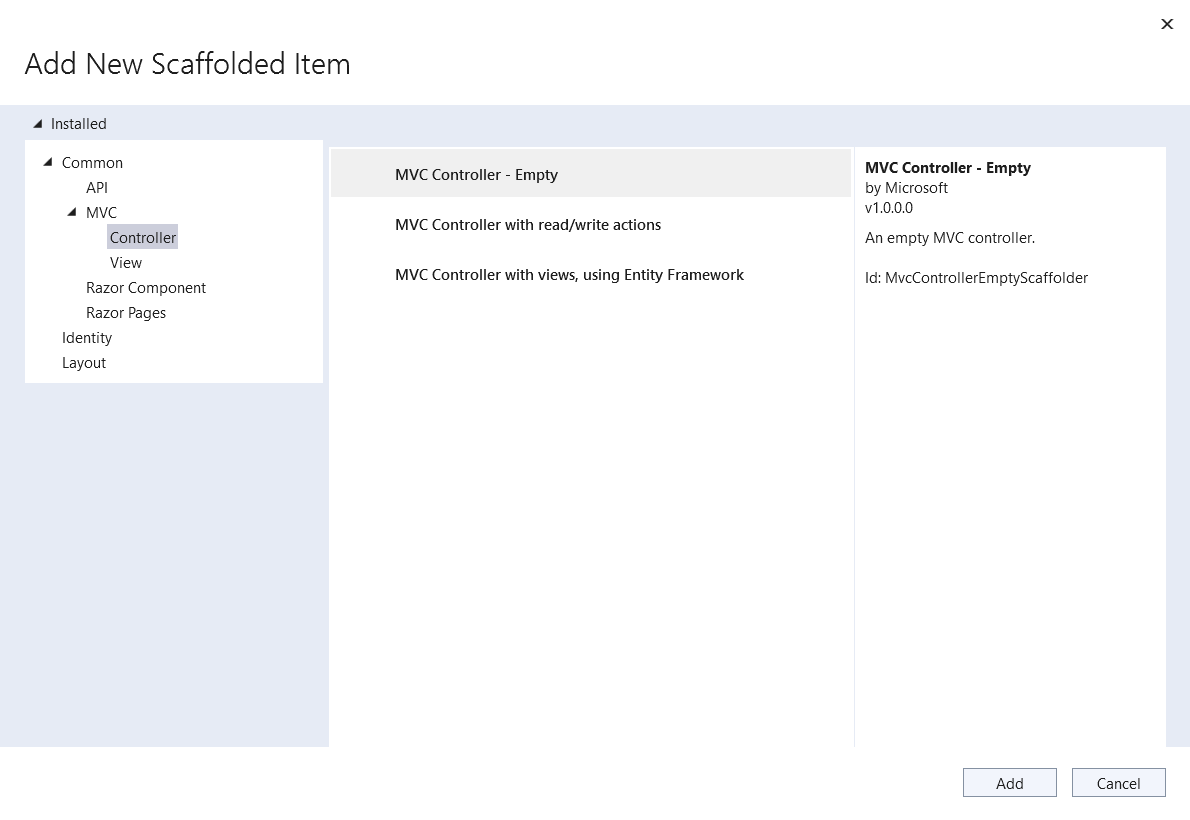Choose the View node under MVC

point(126,263)
